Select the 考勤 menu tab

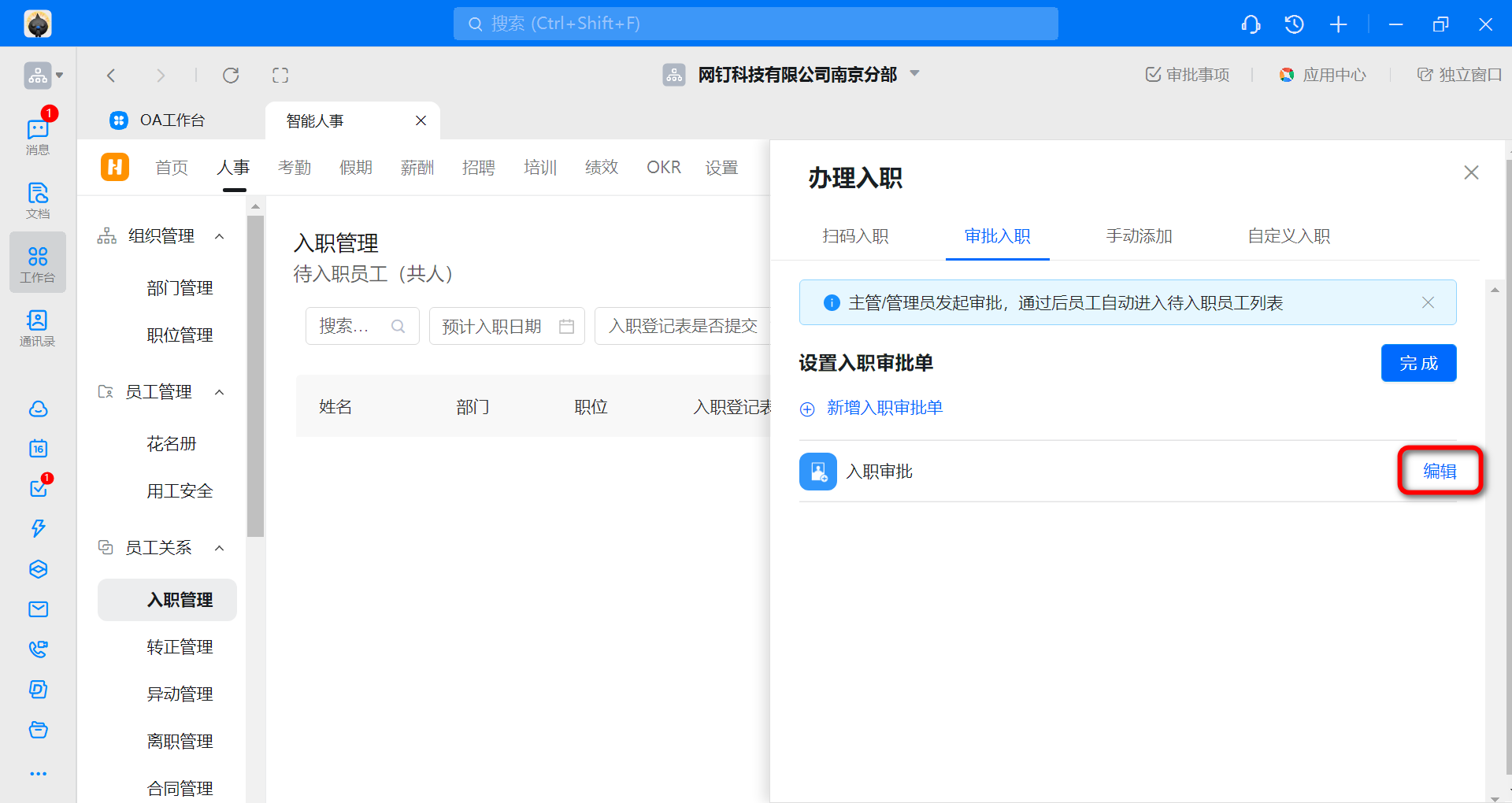(295, 168)
